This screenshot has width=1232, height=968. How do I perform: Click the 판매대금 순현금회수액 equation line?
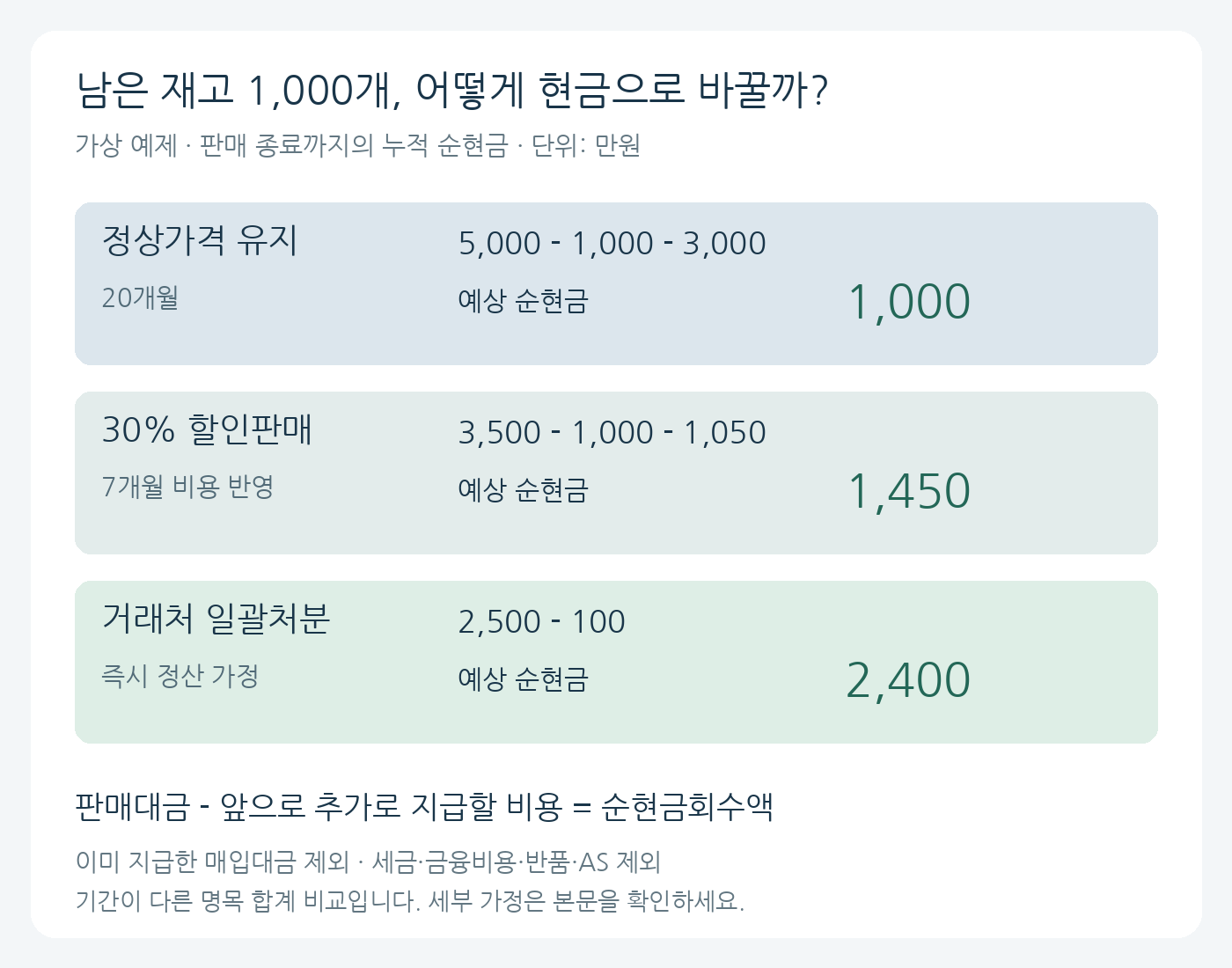(x=425, y=806)
